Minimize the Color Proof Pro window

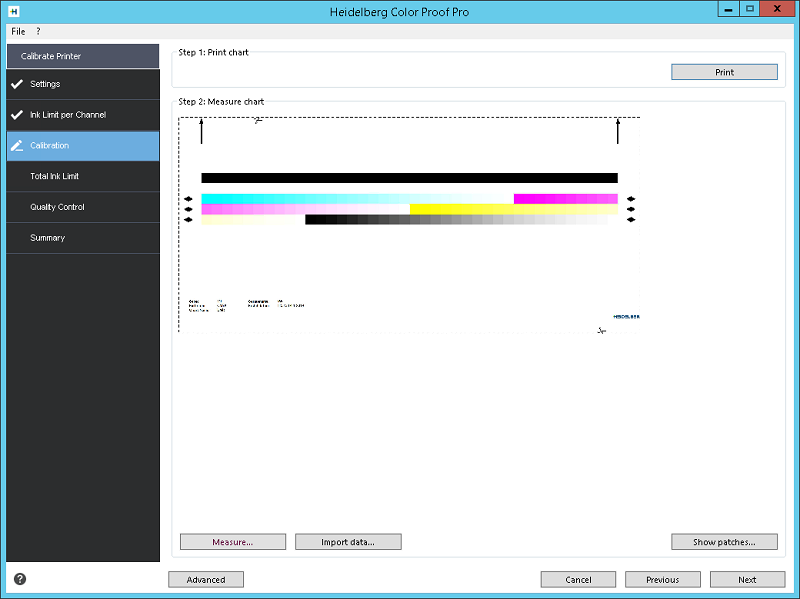point(728,9)
